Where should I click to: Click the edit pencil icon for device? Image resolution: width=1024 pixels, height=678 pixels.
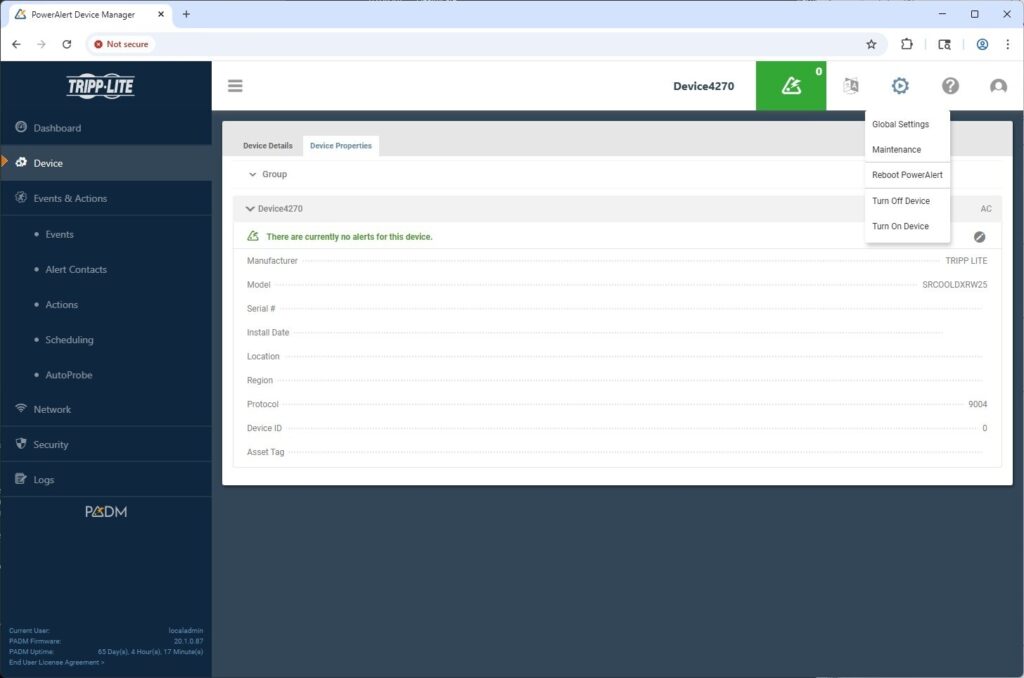pos(979,237)
